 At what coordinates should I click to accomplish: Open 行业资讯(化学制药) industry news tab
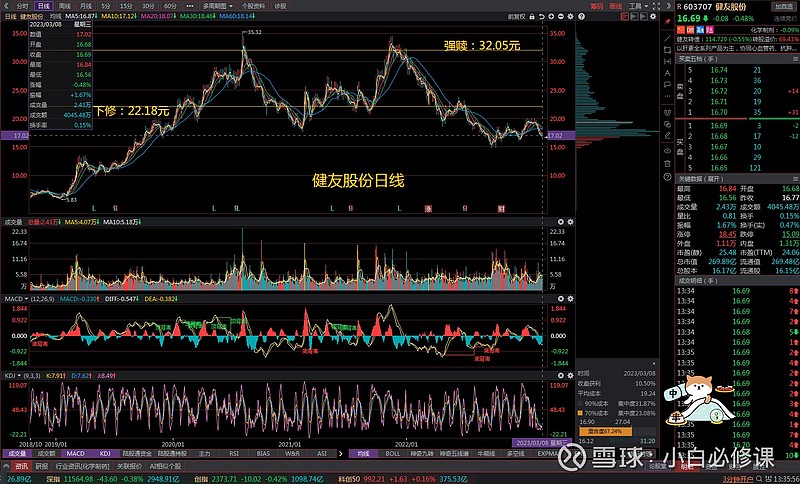(x=83, y=466)
